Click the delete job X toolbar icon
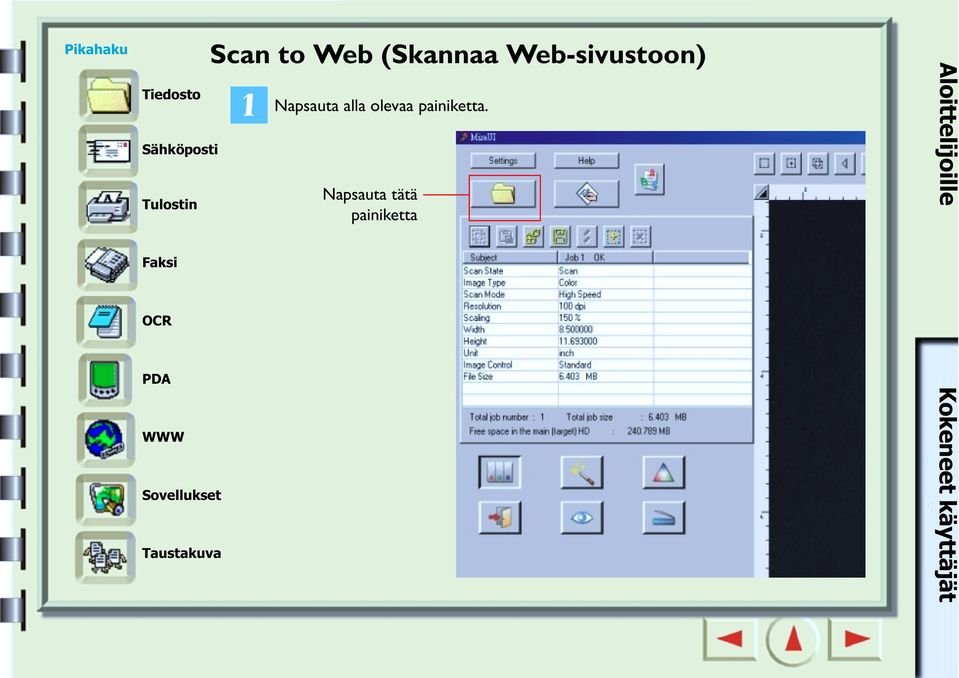959x678 pixels. 640,236
